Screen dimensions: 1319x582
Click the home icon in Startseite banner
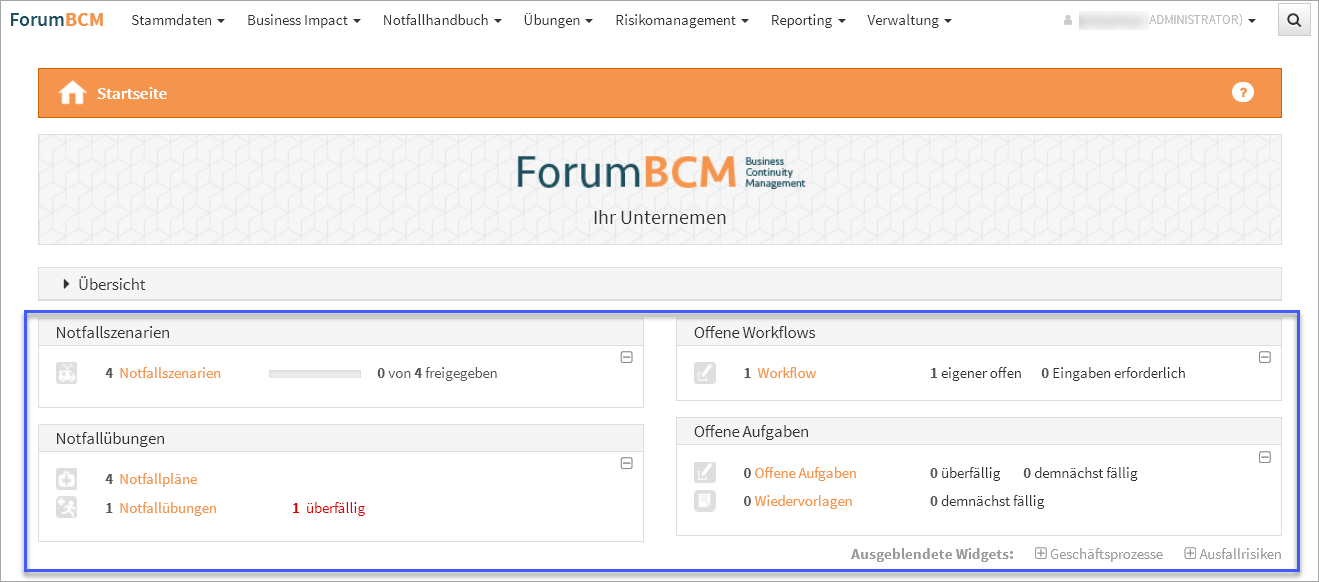(x=72, y=93)
